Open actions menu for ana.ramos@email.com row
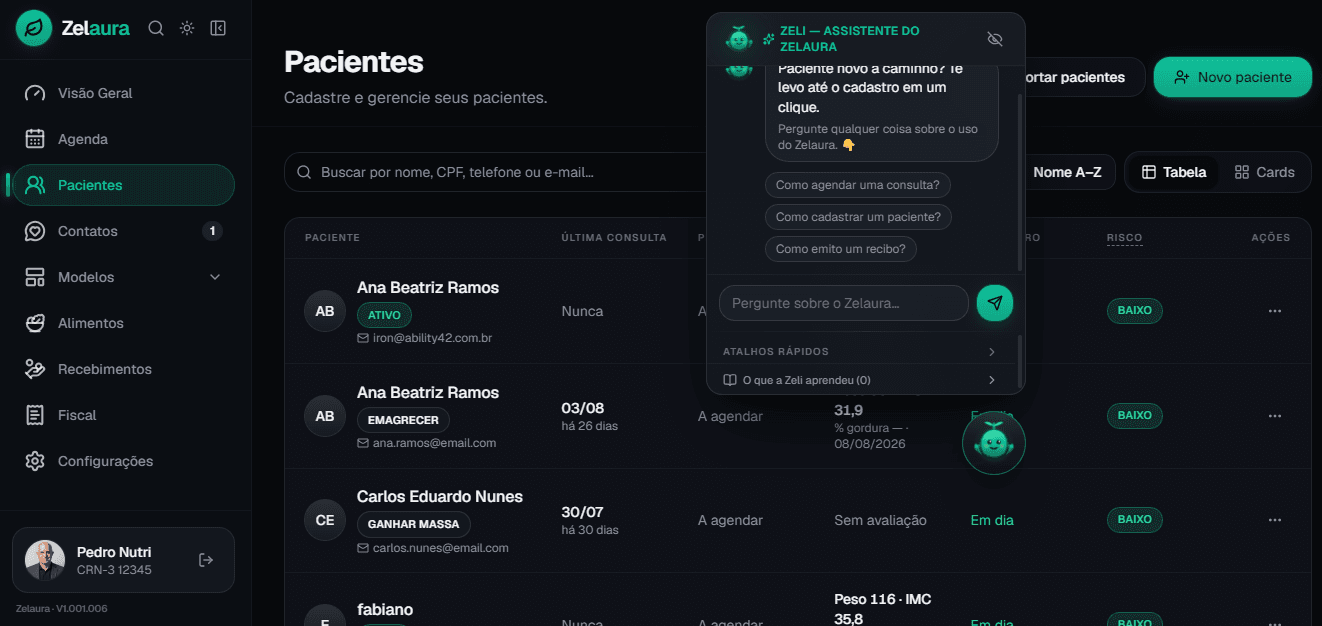The width and height of the screenshot is (1322, 626). (1274, 415)
